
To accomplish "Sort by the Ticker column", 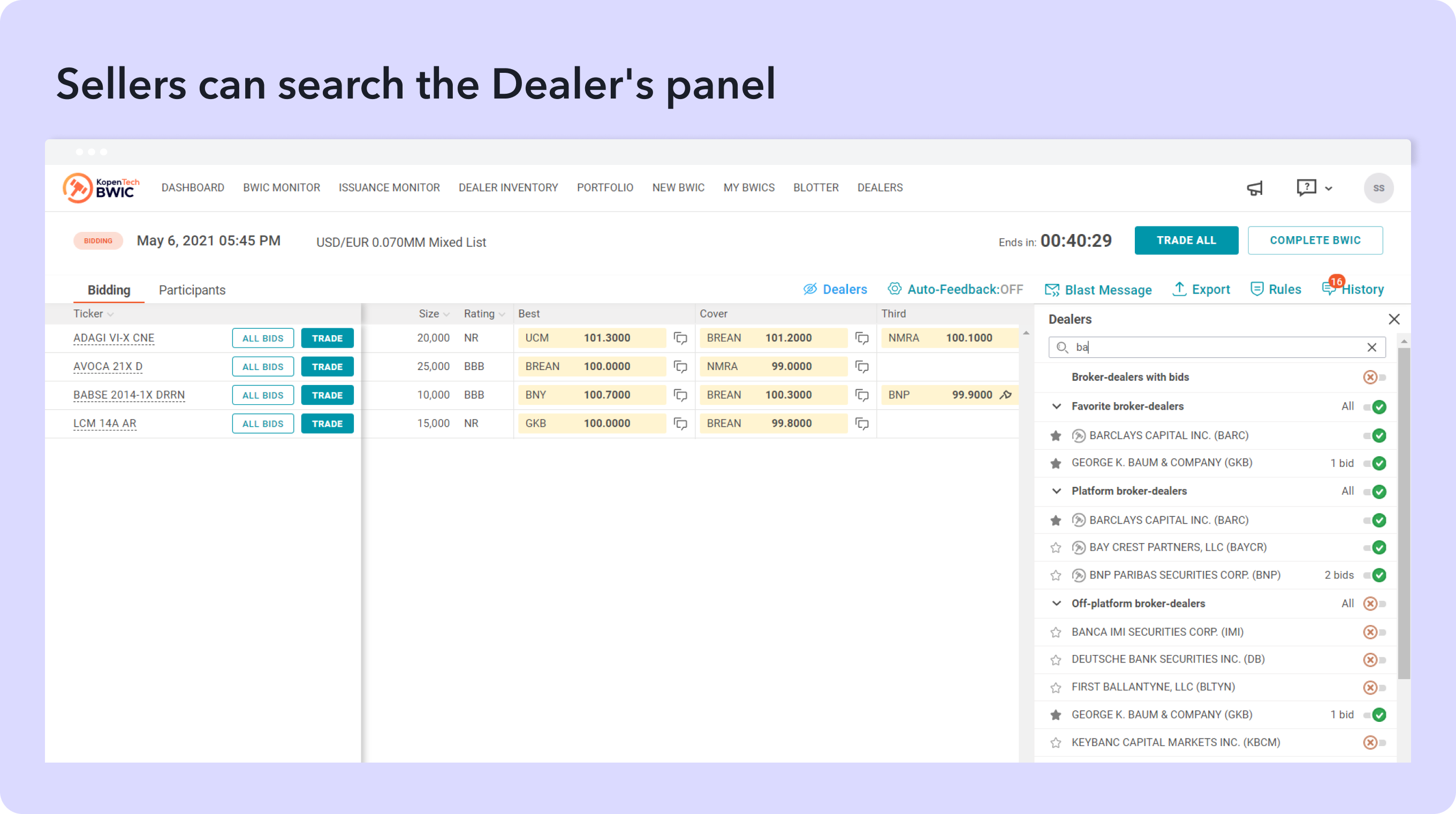I will pyautogui.click(x=93, y=314).
